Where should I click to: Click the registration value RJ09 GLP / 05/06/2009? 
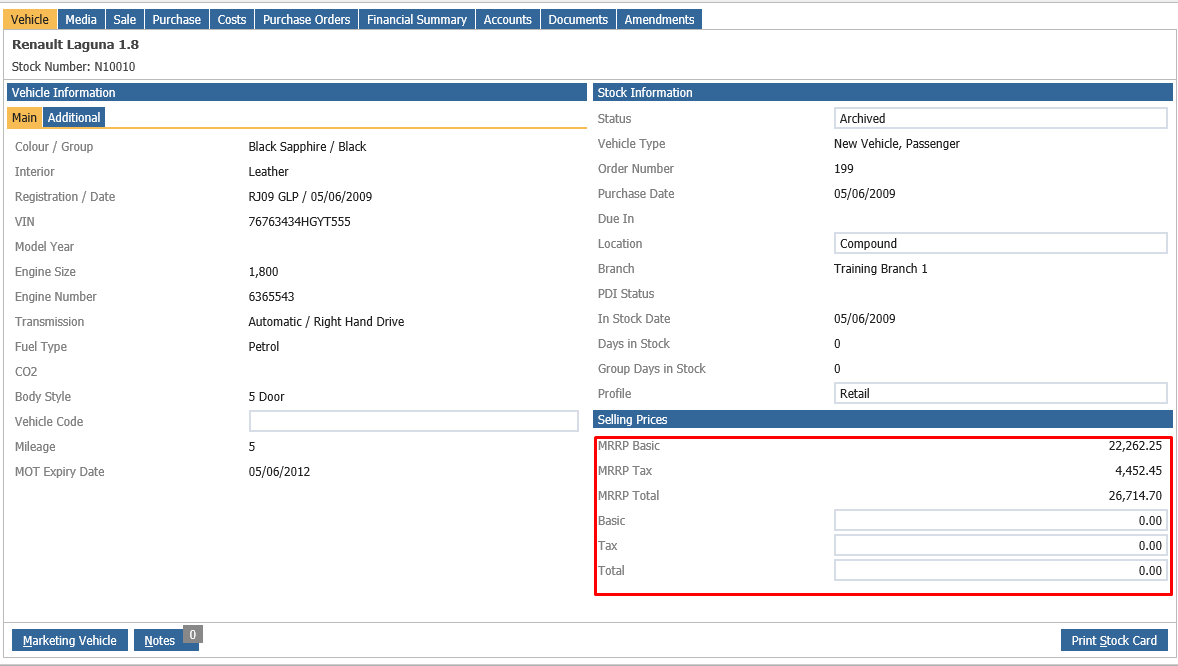[310, 197]
